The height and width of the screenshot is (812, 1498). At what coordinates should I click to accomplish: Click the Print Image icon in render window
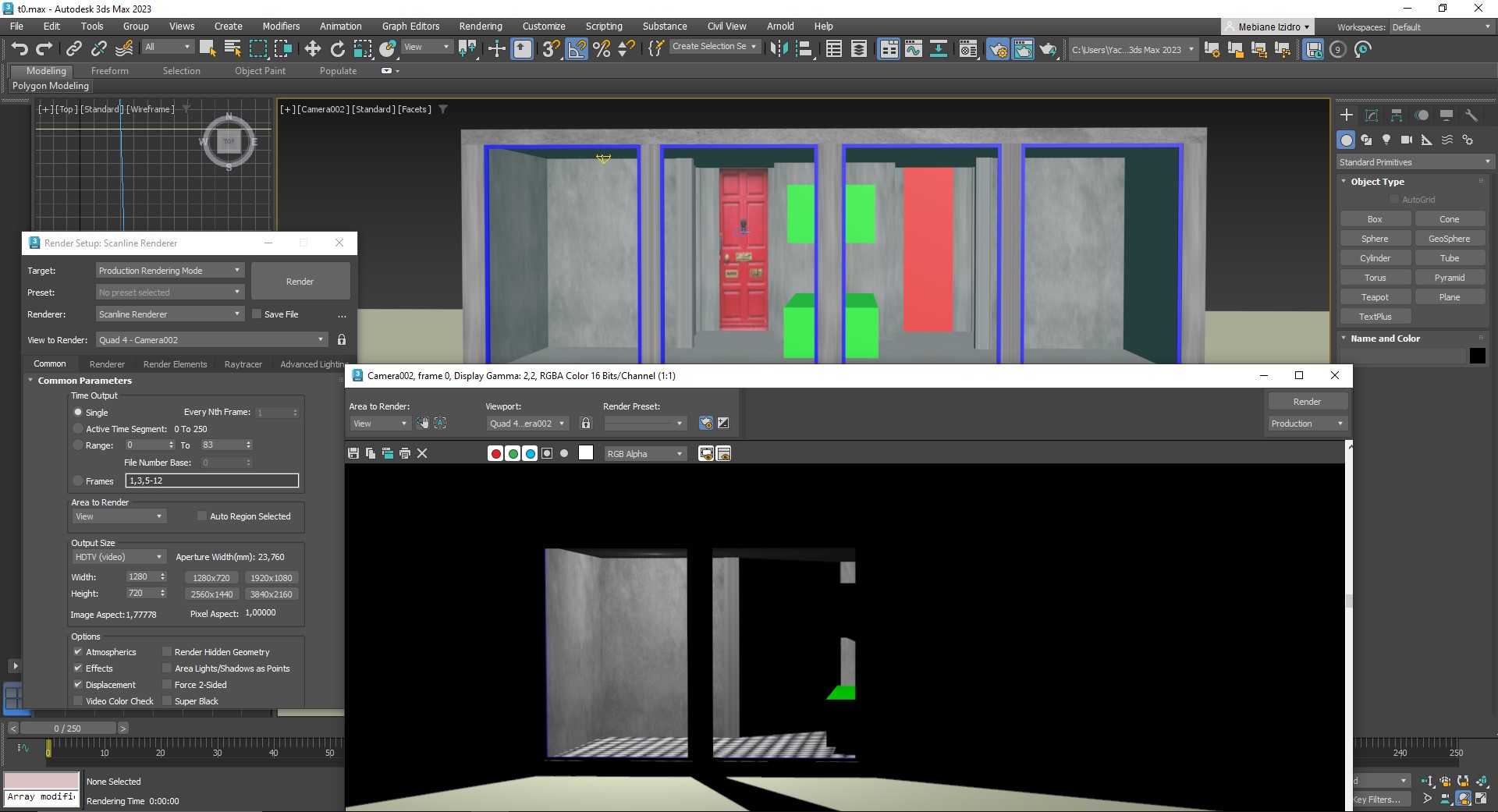point(405,453)
